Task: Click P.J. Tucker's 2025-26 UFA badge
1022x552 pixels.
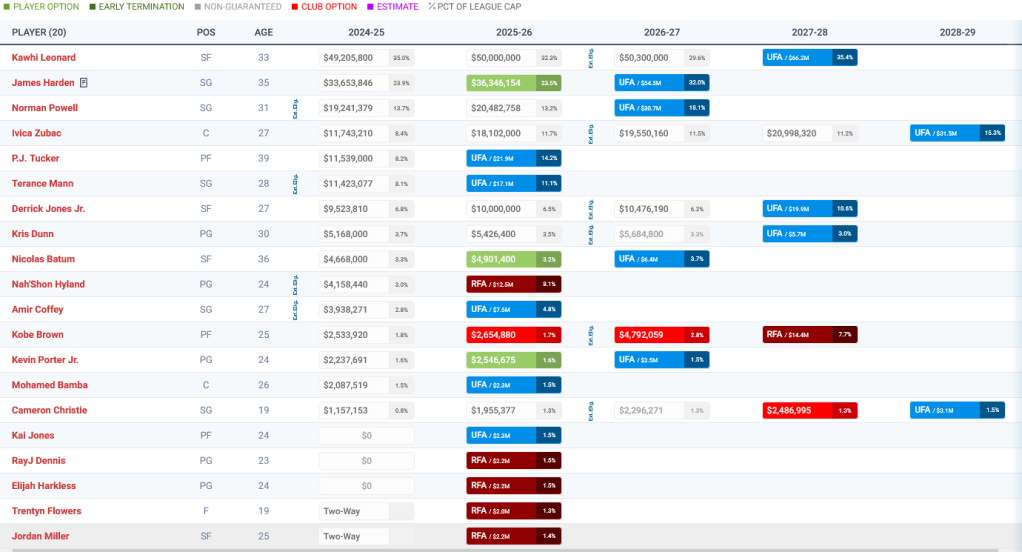Action: (513, 158)
